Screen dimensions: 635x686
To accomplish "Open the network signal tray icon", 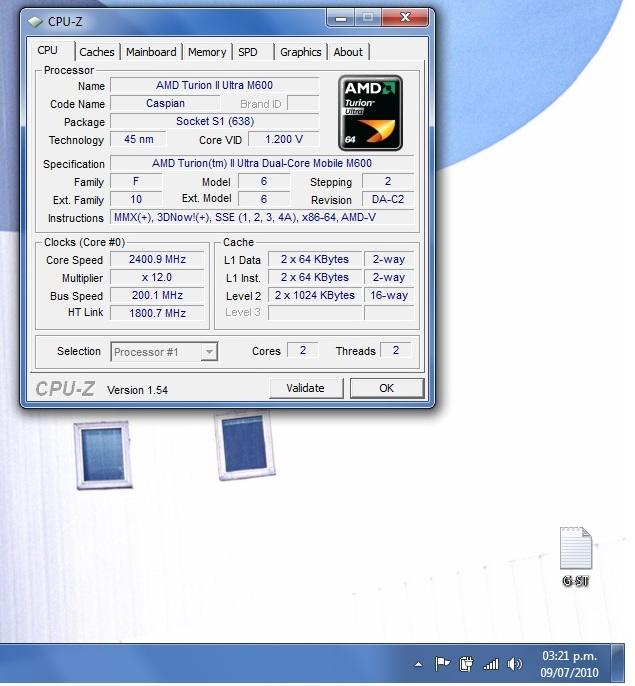I will point(491,665).
